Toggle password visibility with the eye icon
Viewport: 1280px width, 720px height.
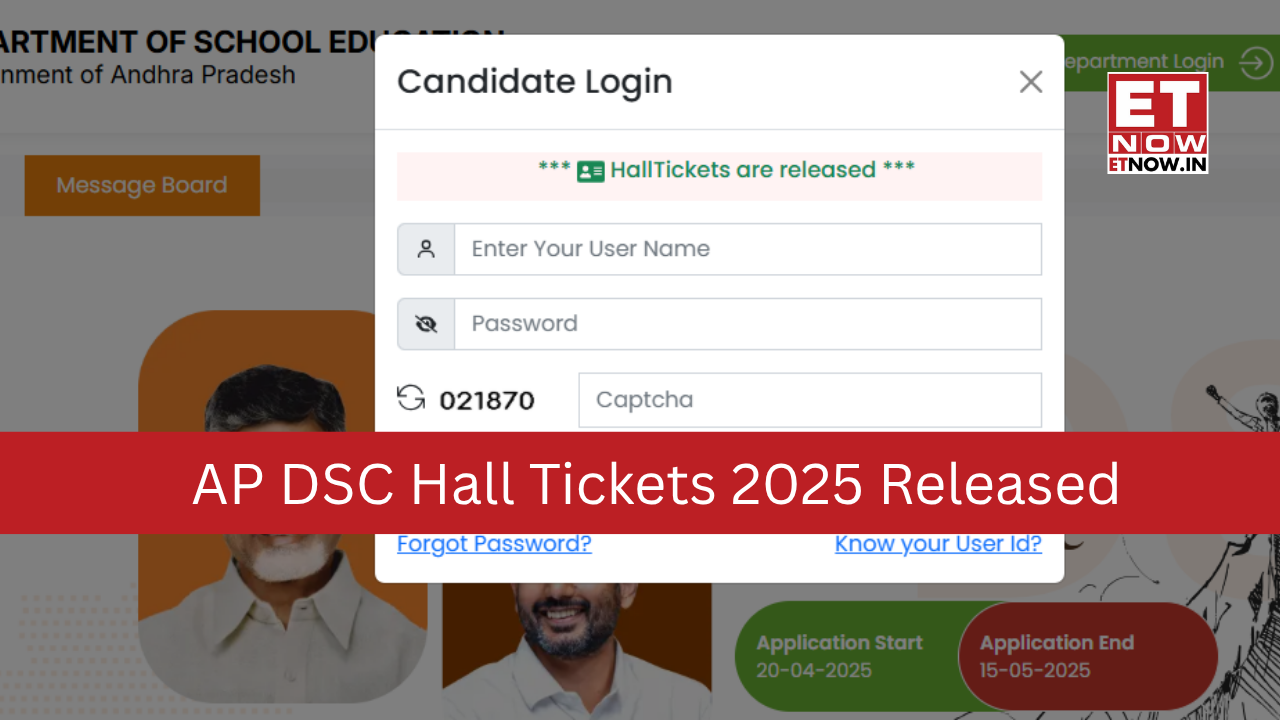pos(426,323)
